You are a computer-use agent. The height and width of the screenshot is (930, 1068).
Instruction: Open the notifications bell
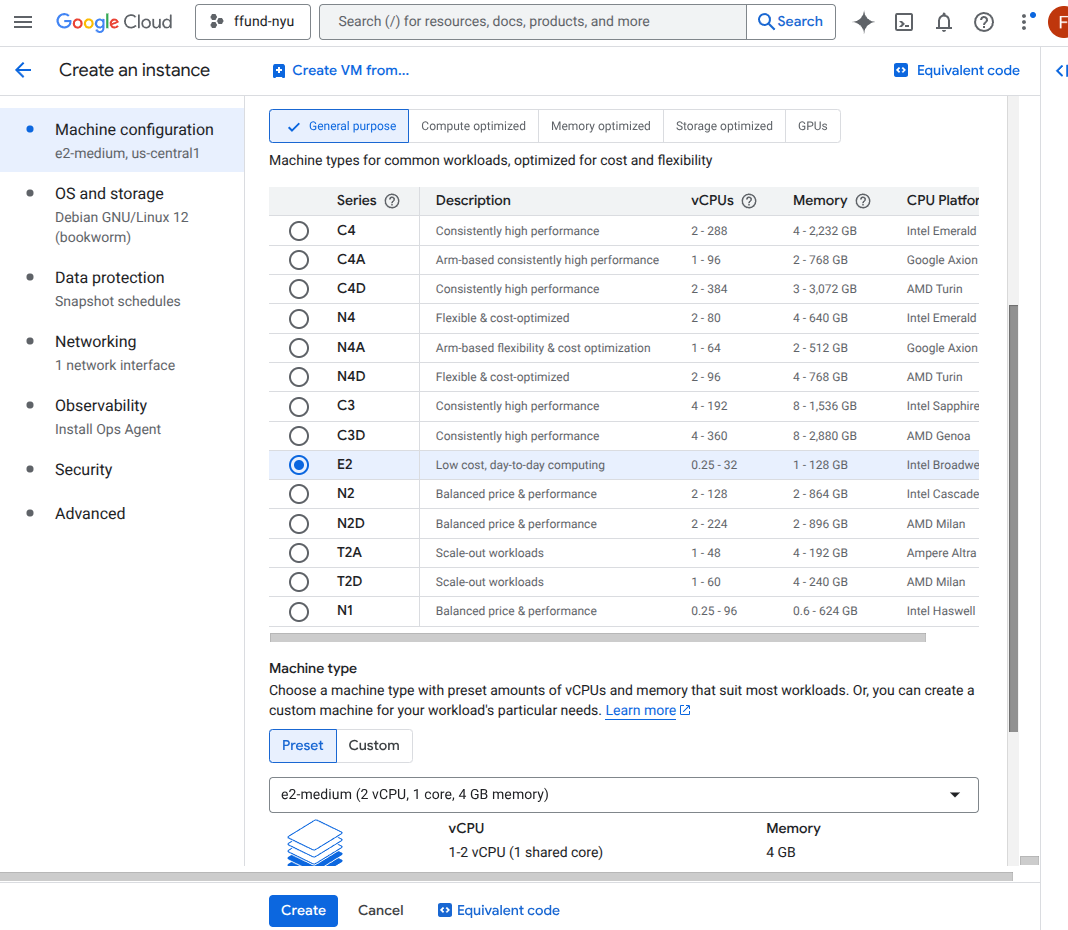click(x=944, y=22)
